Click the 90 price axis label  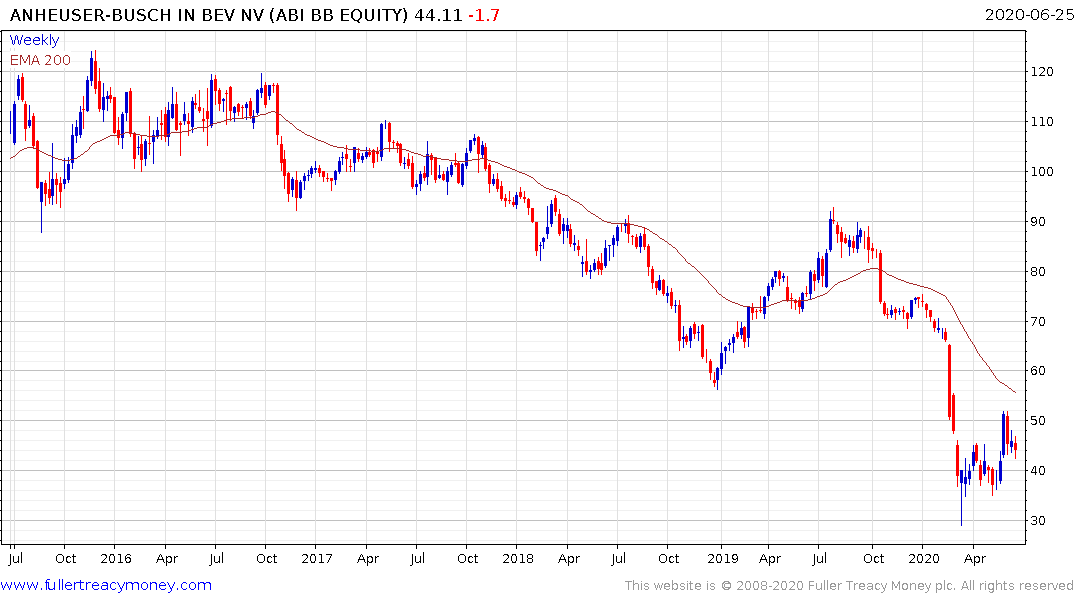1038,221
